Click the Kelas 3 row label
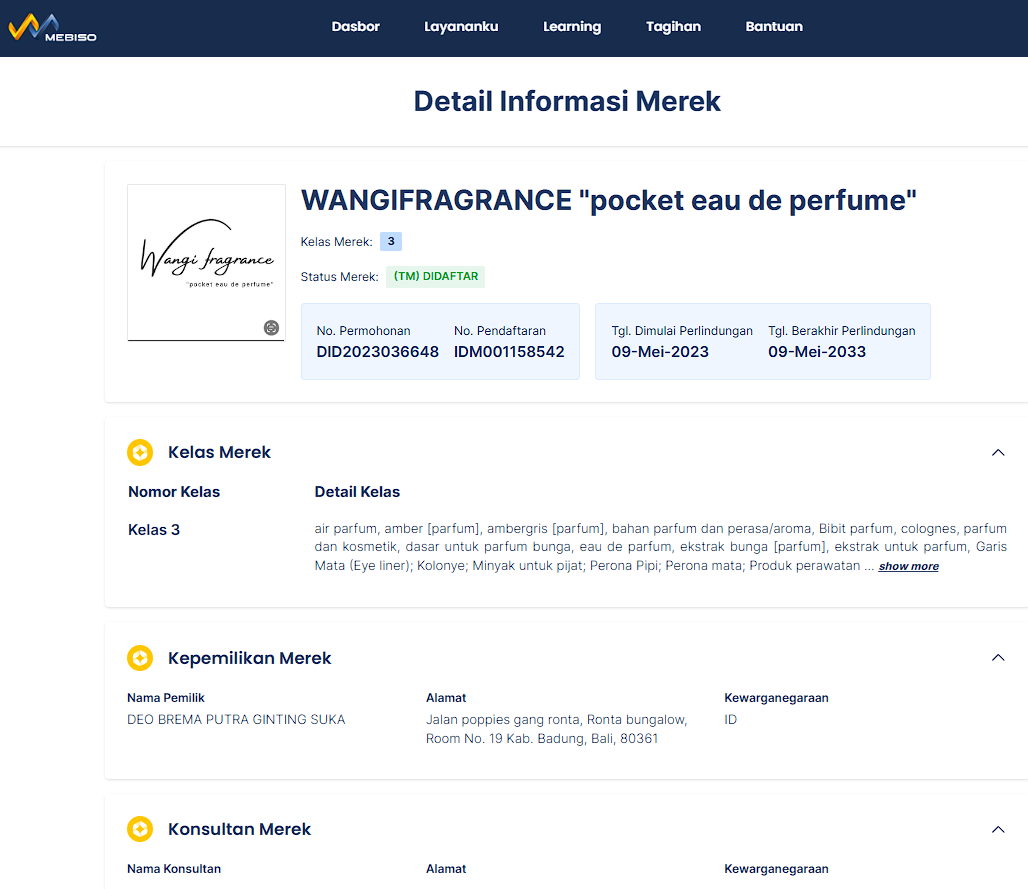 click(x=153, y=530)
